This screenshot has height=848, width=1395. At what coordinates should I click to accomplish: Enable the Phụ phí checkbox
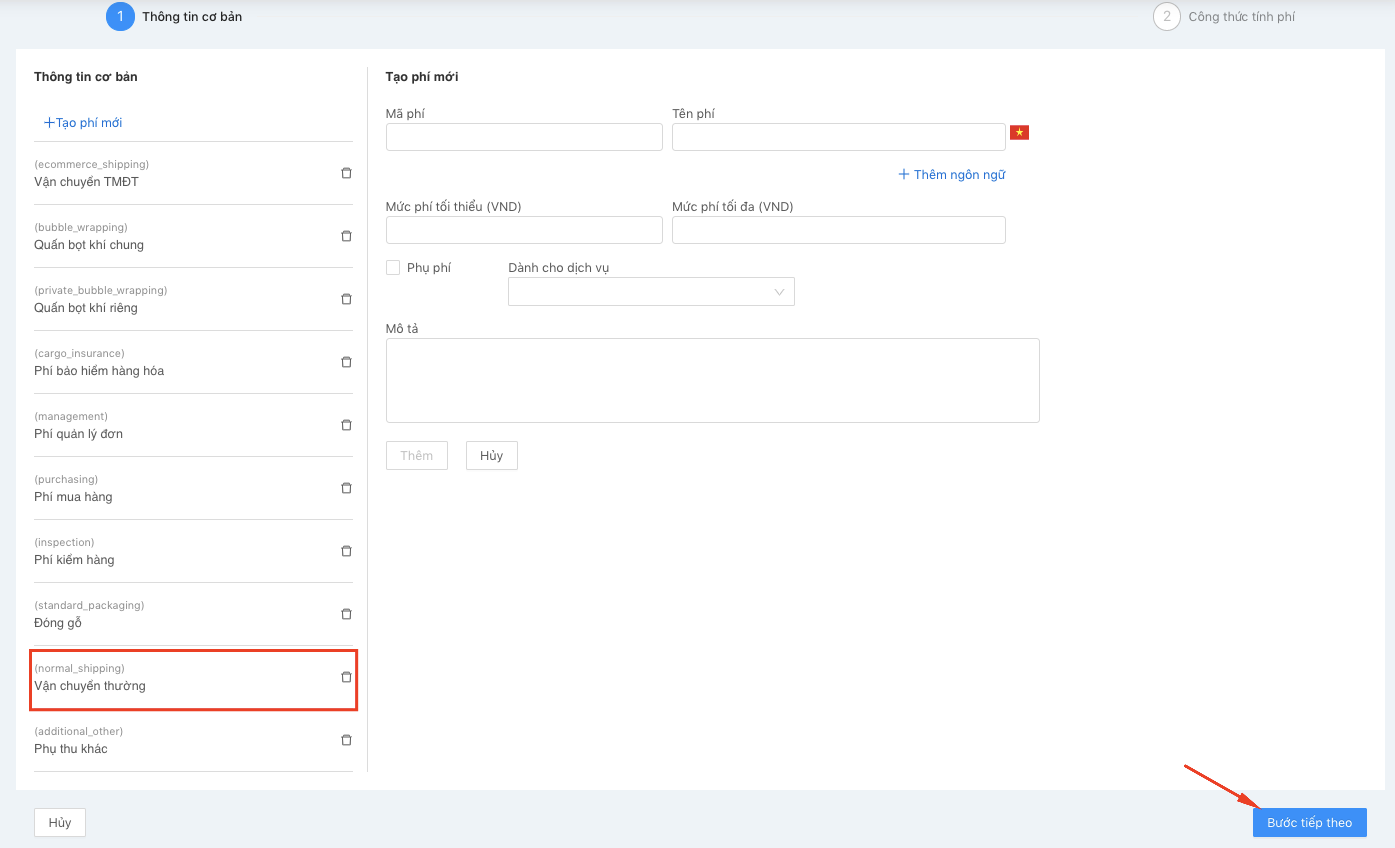(393, 268)
